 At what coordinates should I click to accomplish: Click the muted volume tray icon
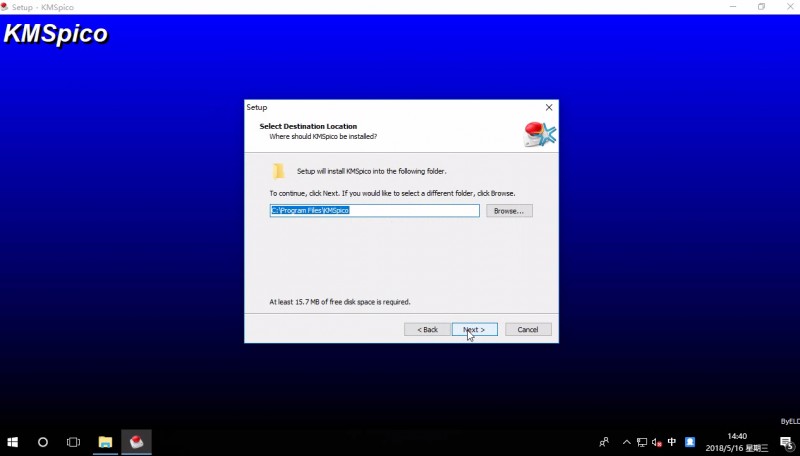(657, 442)
